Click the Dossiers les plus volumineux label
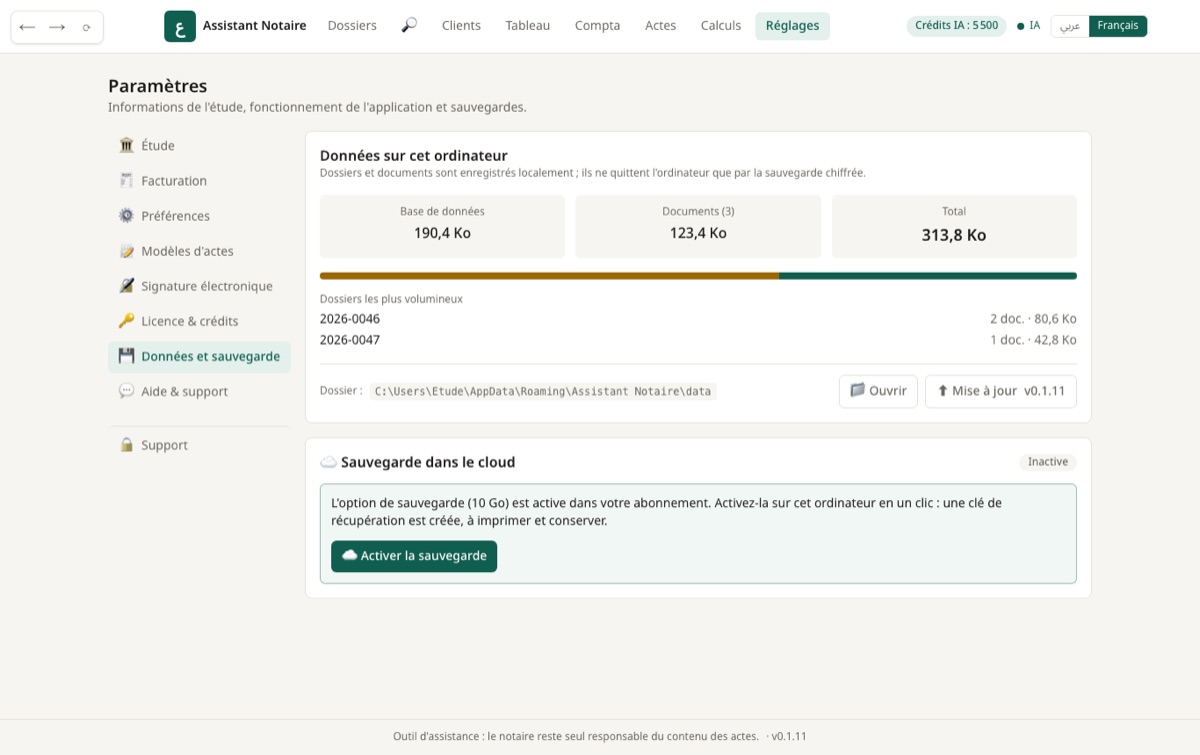The width and height of the screenshot is (1200, 755). (x=391, y=299)
